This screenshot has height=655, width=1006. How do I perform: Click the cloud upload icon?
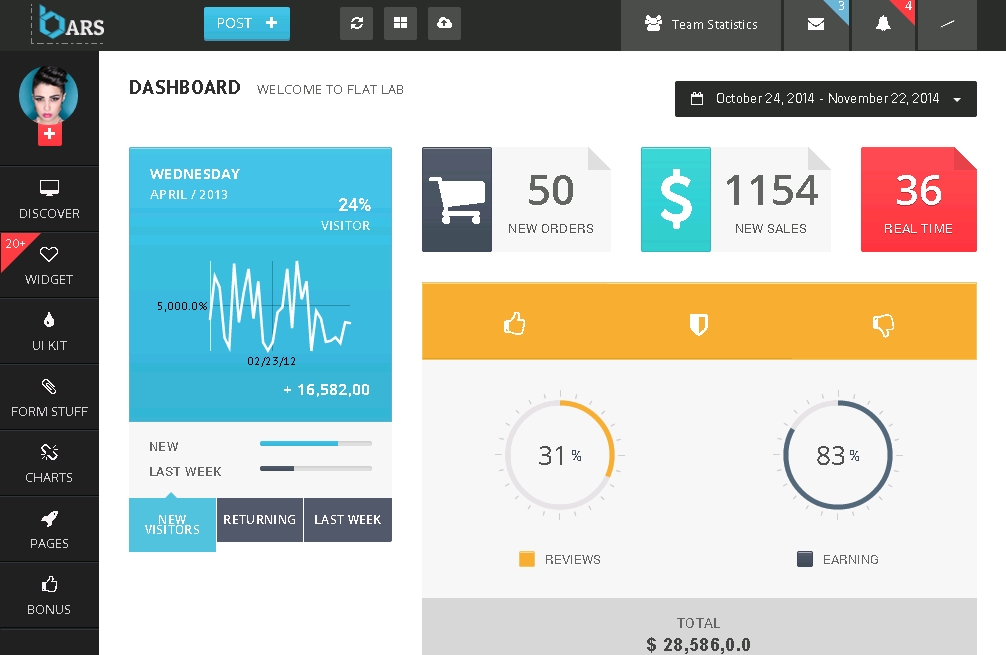click(x=444, y=24)
